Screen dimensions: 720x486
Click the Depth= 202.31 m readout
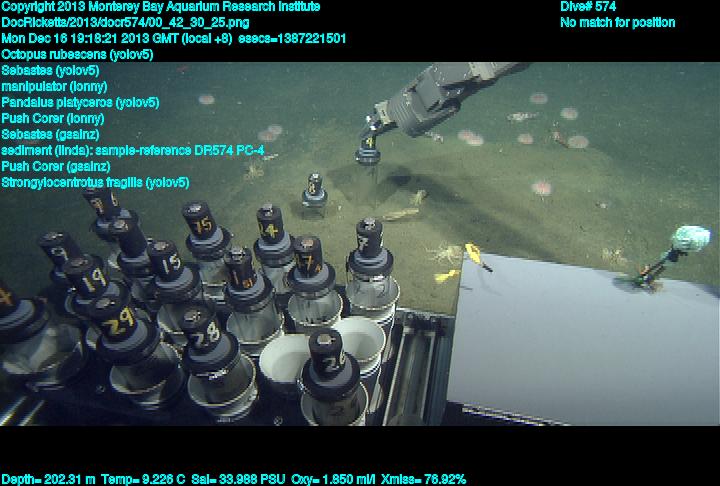(49, 480)
